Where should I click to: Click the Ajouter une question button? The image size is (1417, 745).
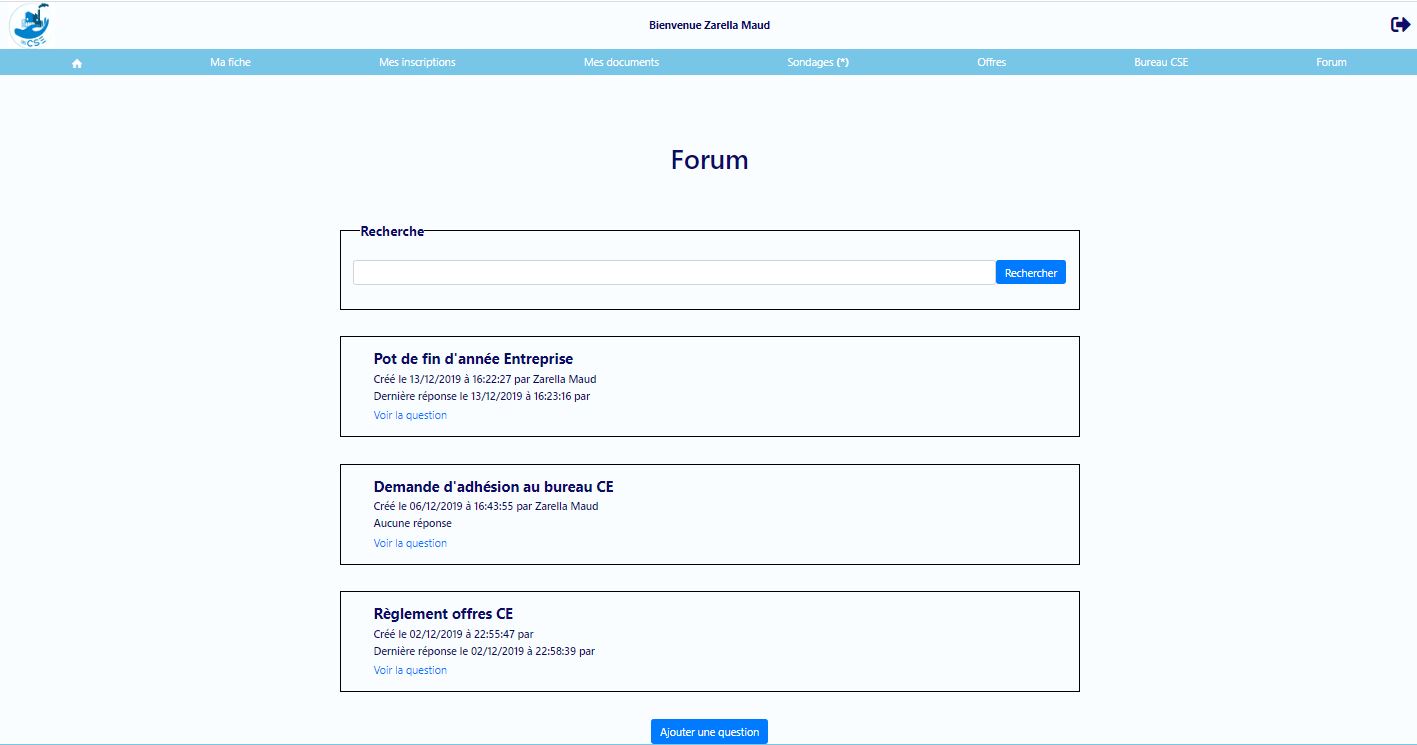[x=709, y=732]
